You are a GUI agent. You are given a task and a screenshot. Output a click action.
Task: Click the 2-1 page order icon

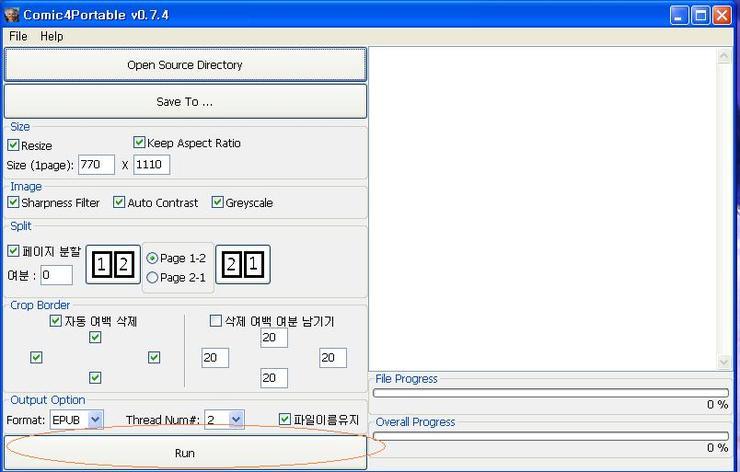pos(243,265)
